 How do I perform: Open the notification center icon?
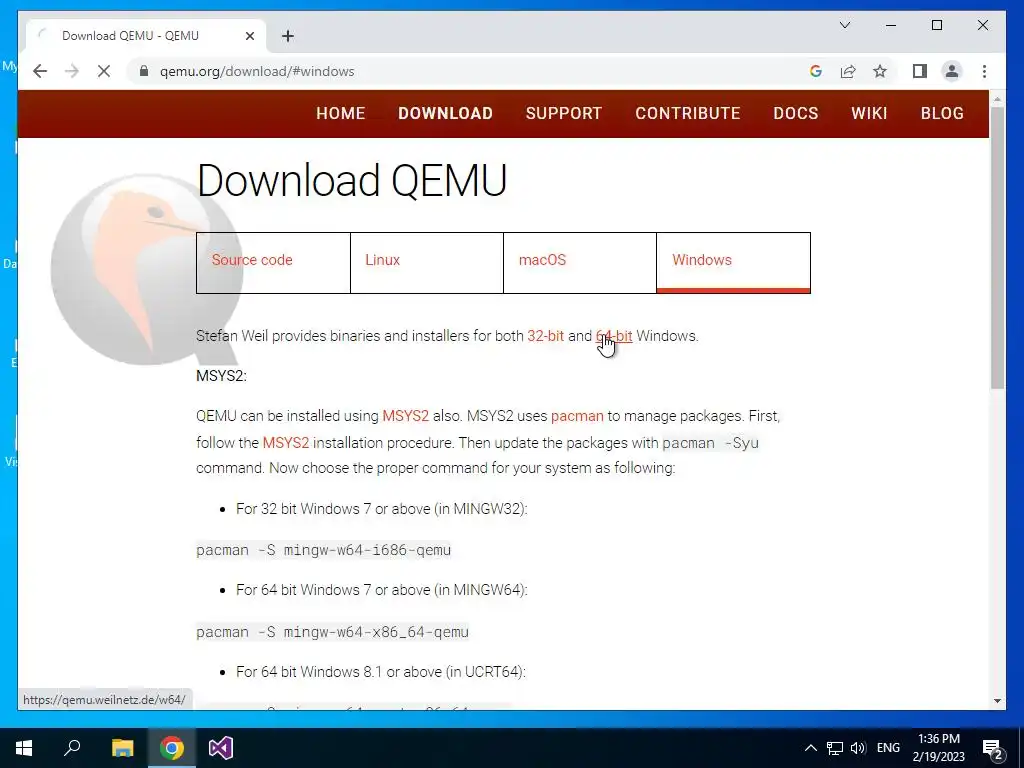(x=993, y=748)
